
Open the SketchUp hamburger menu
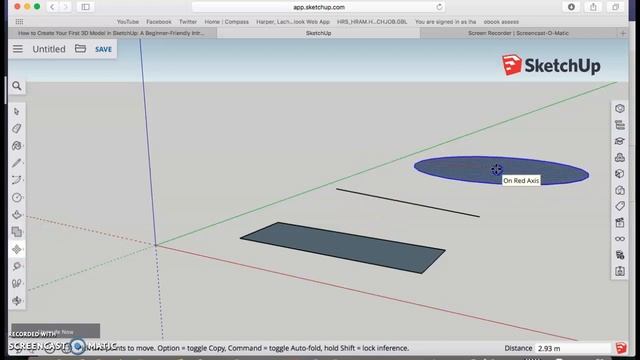tap(18, 49)
